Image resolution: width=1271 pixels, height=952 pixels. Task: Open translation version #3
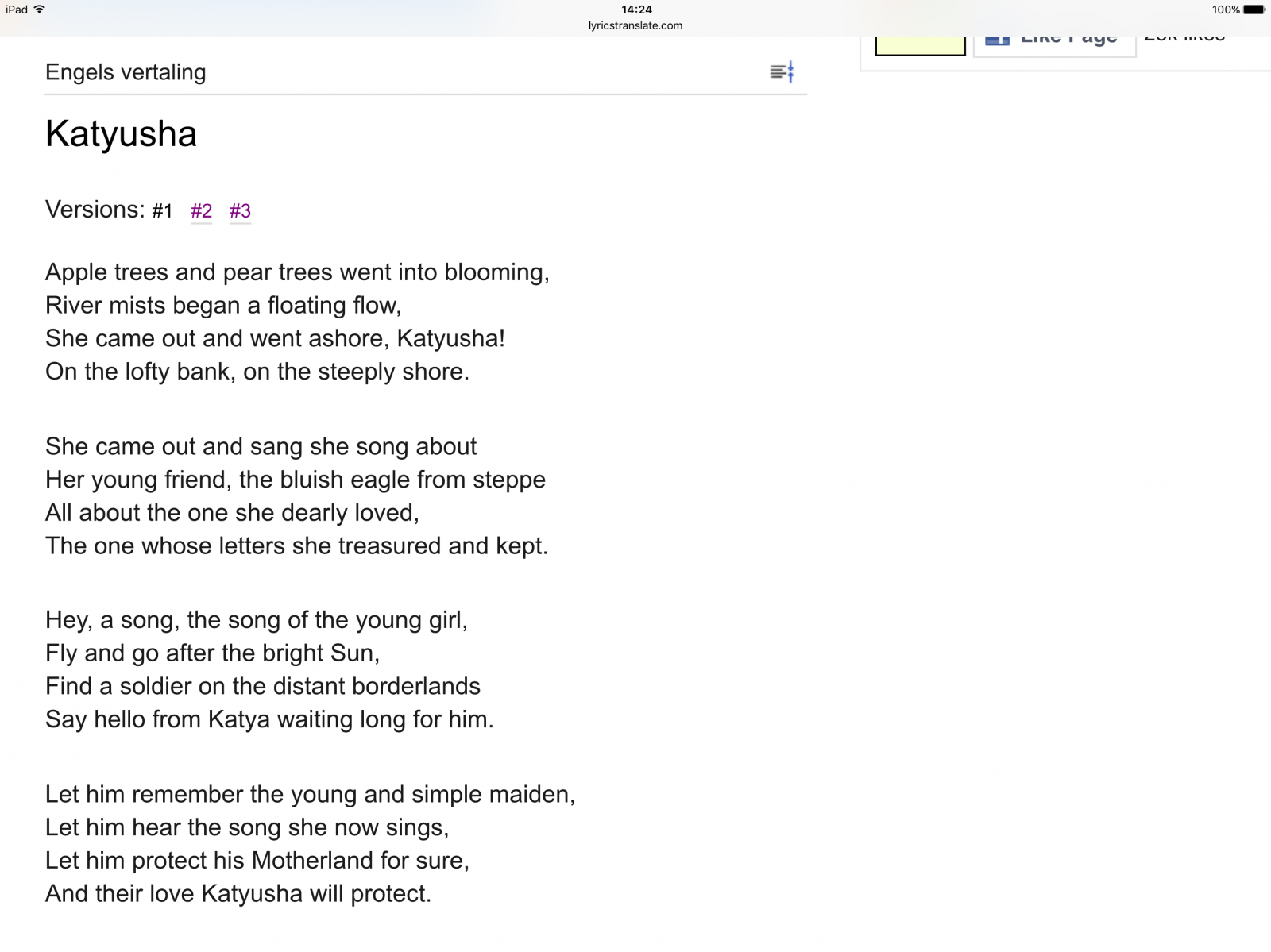[240, 211]
